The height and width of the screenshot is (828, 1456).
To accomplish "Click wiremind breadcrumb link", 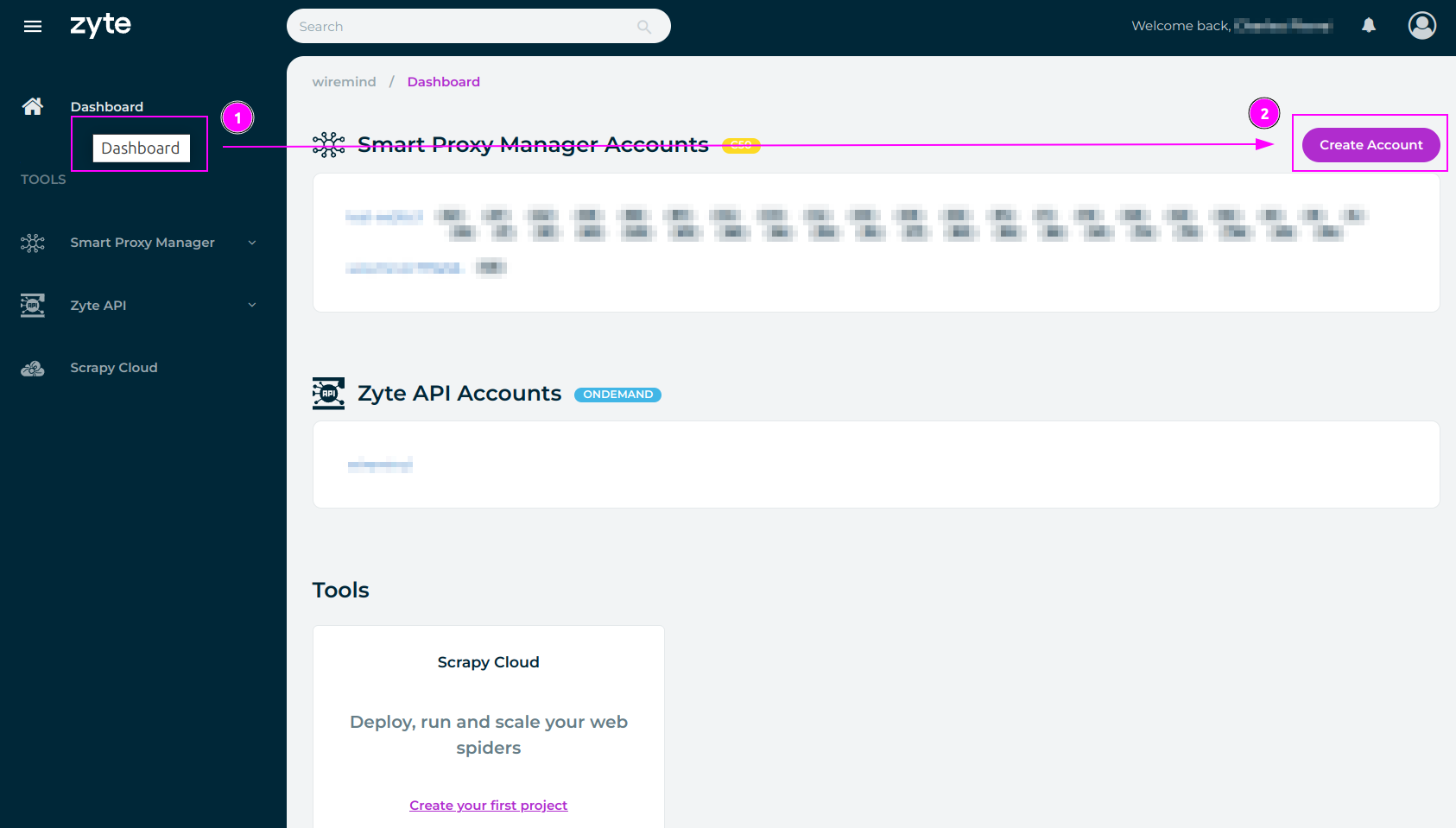I will coord(344,82).
